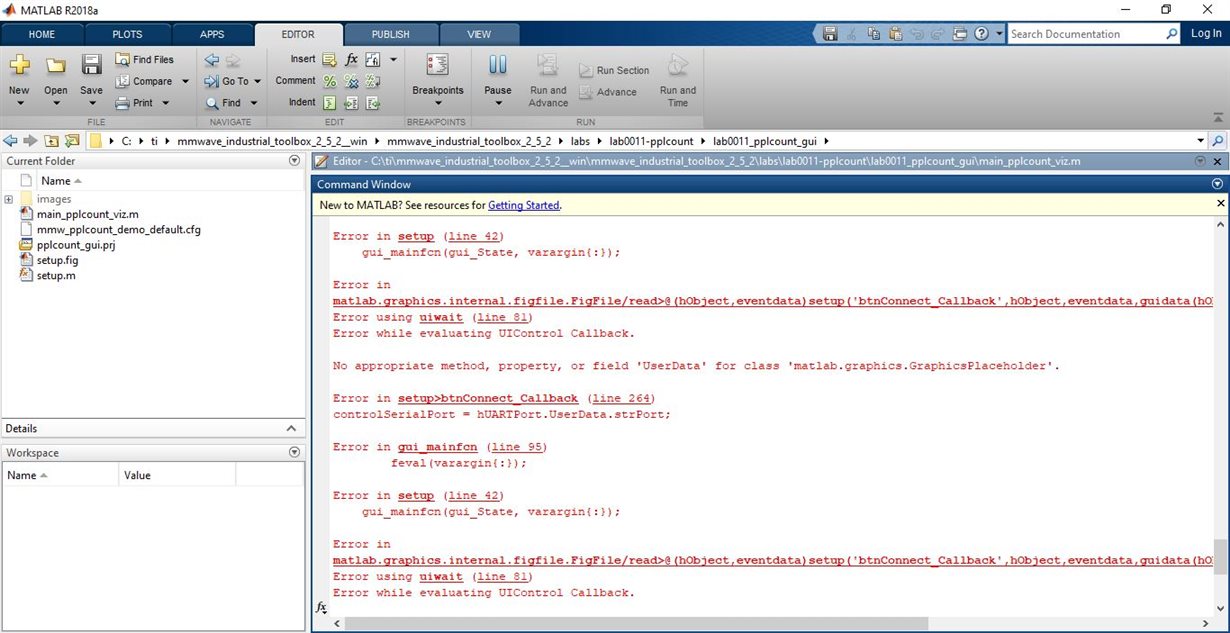
Task: Click the Compare files icon
Action: tap(122, 81)
